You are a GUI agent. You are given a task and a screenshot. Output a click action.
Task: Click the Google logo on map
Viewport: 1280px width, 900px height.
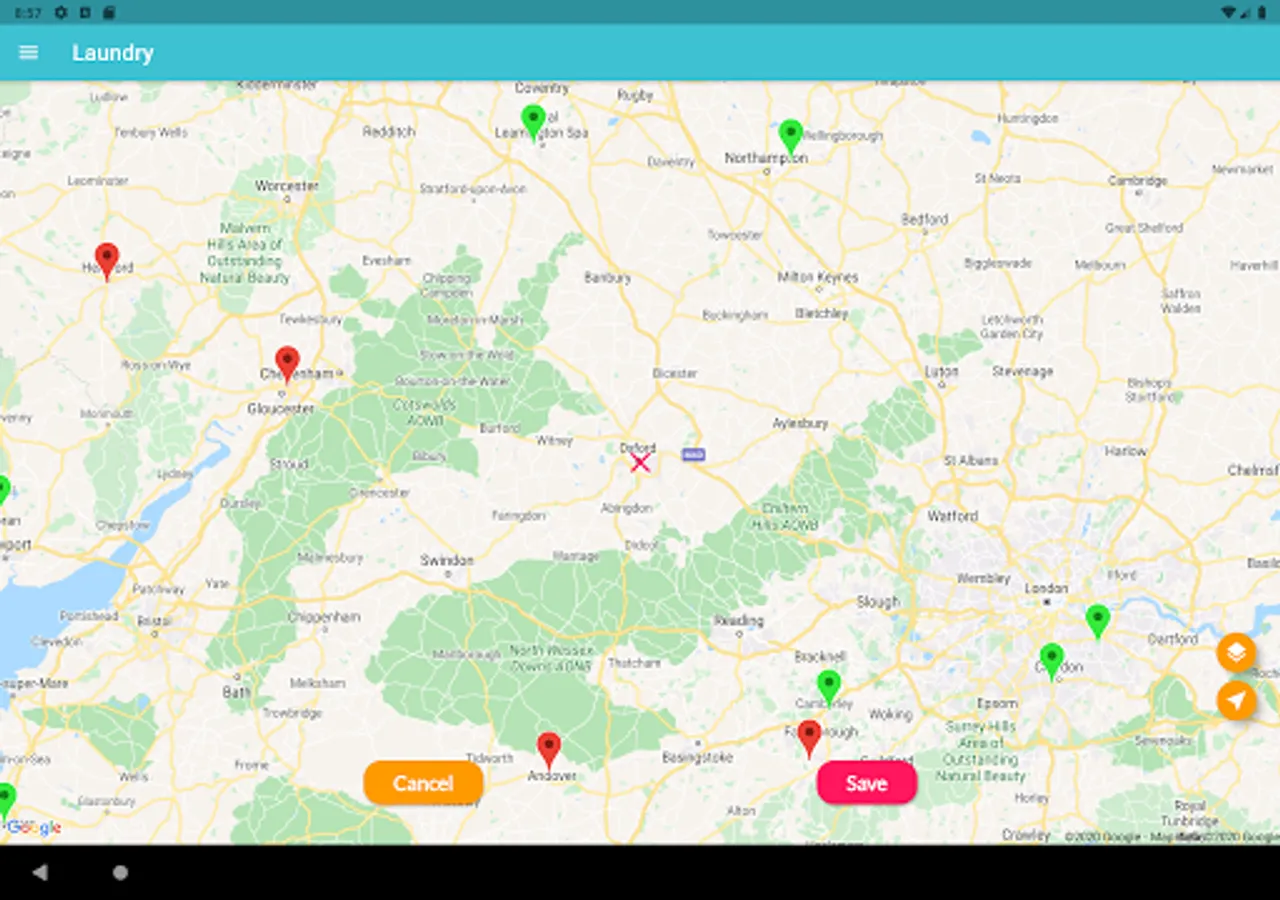pos(34,827)
